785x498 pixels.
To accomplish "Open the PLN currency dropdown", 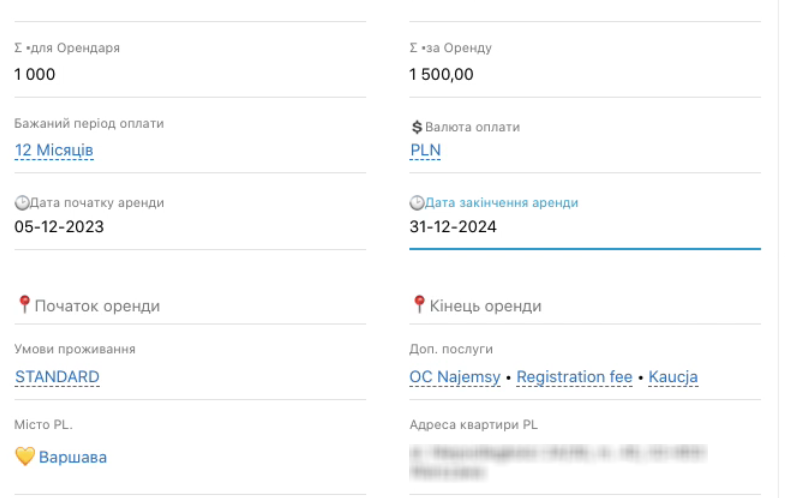I will pyautogui.click(x=425, y=150).
